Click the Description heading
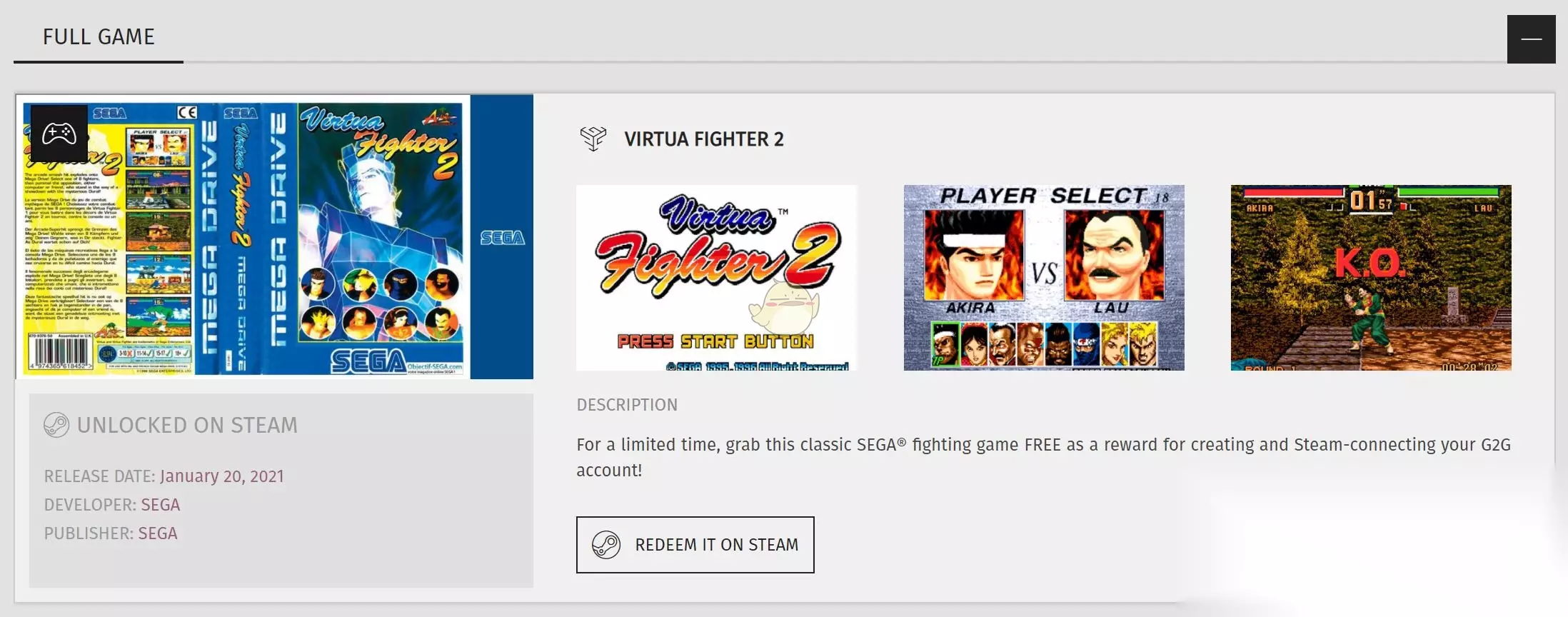Image resolution: width=1568 pixels, height=617 pixels. tap(627, 405)
